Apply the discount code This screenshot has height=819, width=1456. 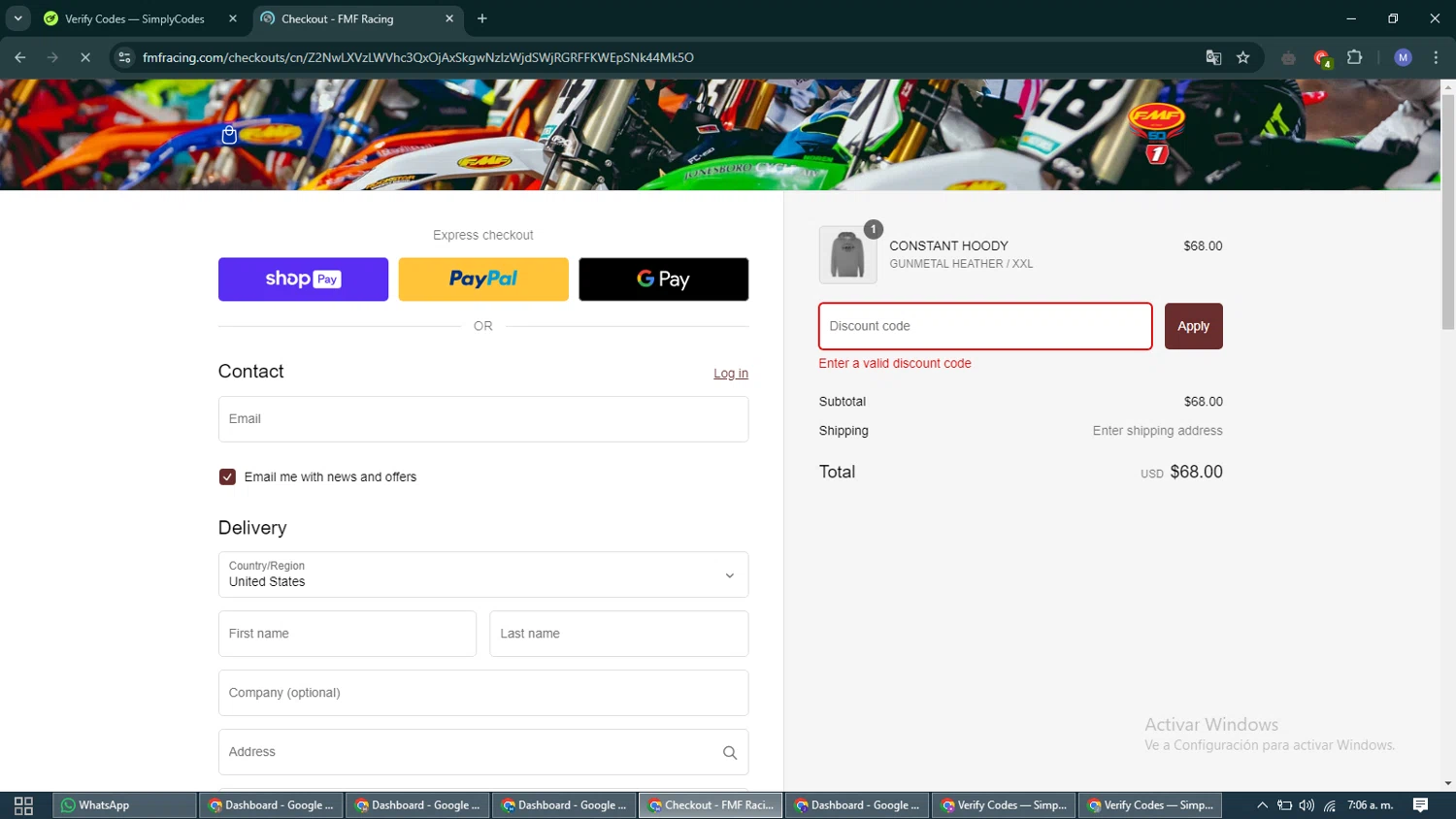click(x=1193, y=326)
